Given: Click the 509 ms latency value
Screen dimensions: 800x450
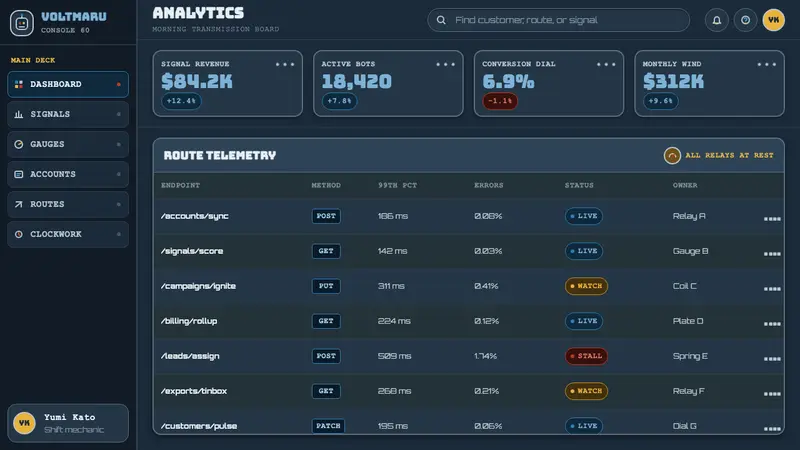Looking at the screenshot, I should click(x=394, y=356).
